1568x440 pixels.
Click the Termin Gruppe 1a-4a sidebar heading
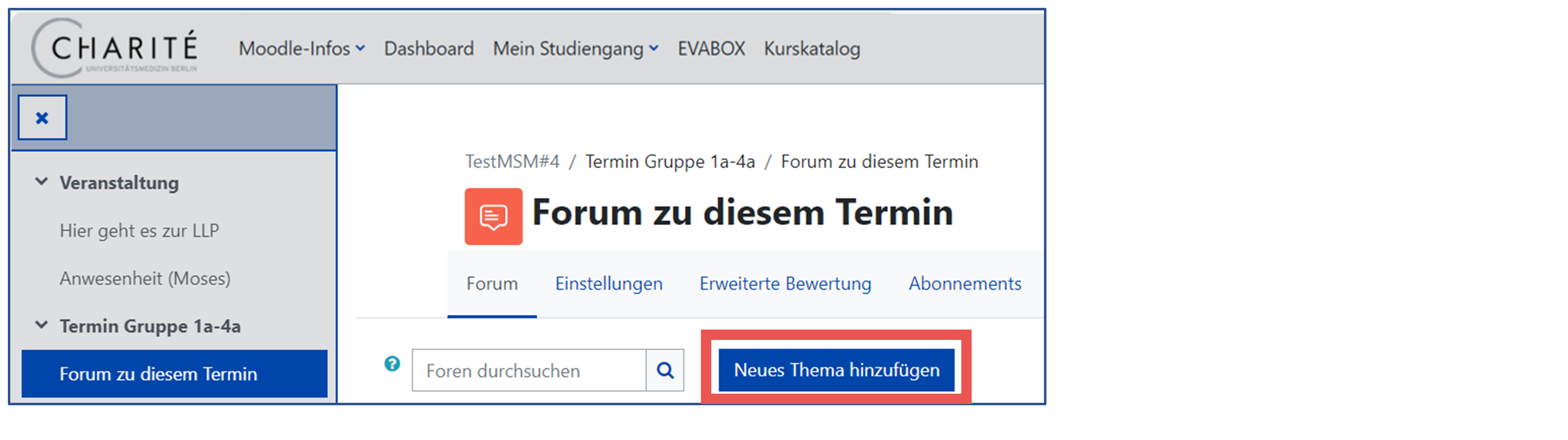(x=150, y=326)
